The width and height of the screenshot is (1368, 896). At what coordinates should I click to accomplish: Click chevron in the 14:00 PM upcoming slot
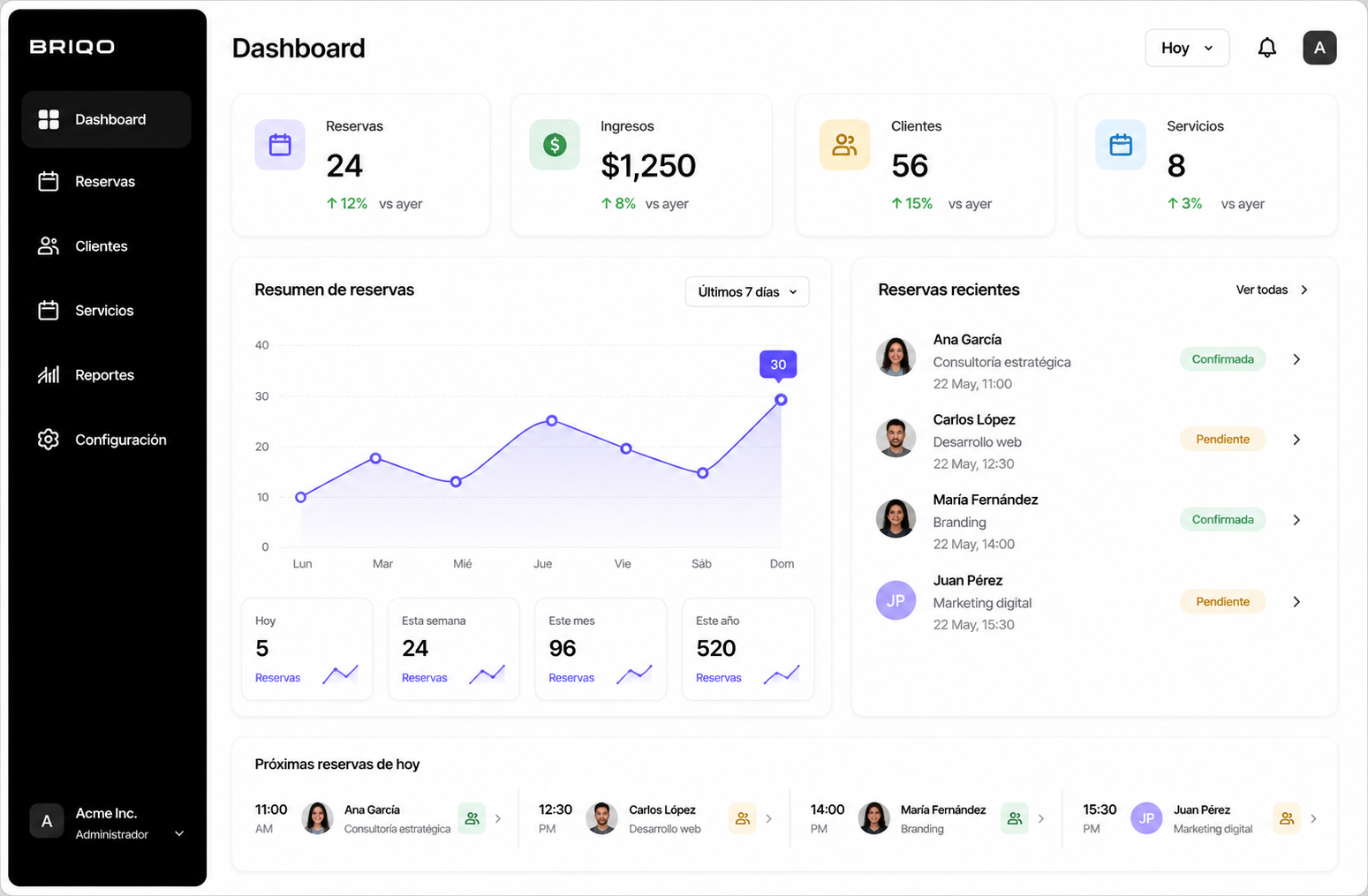(x=1041, y=819)
